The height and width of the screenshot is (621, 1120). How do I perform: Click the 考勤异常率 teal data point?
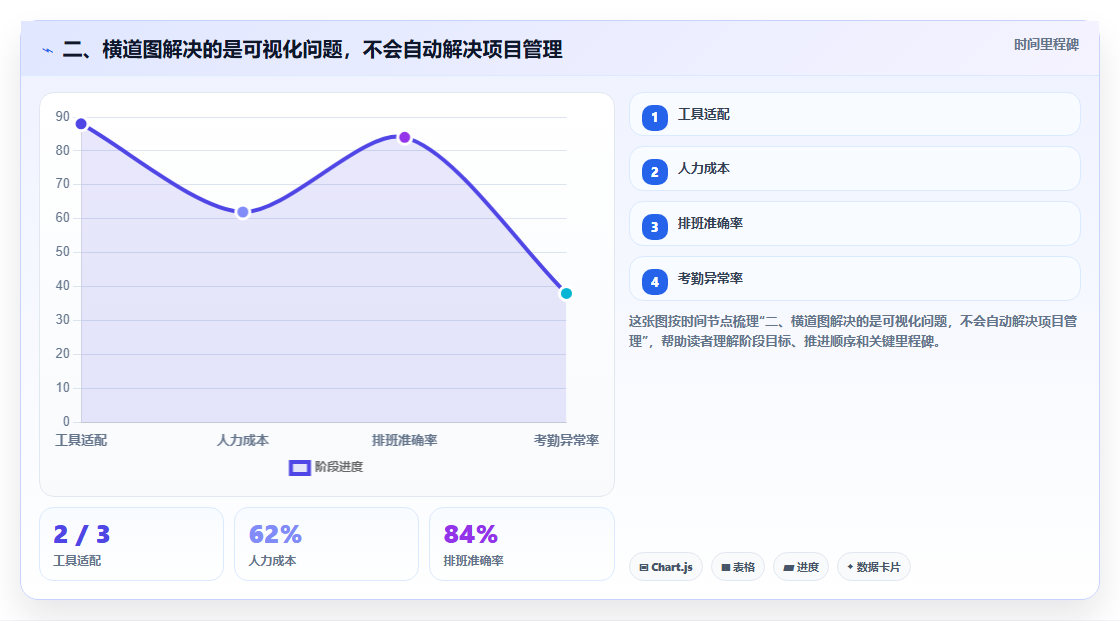[x=566, y=293]
